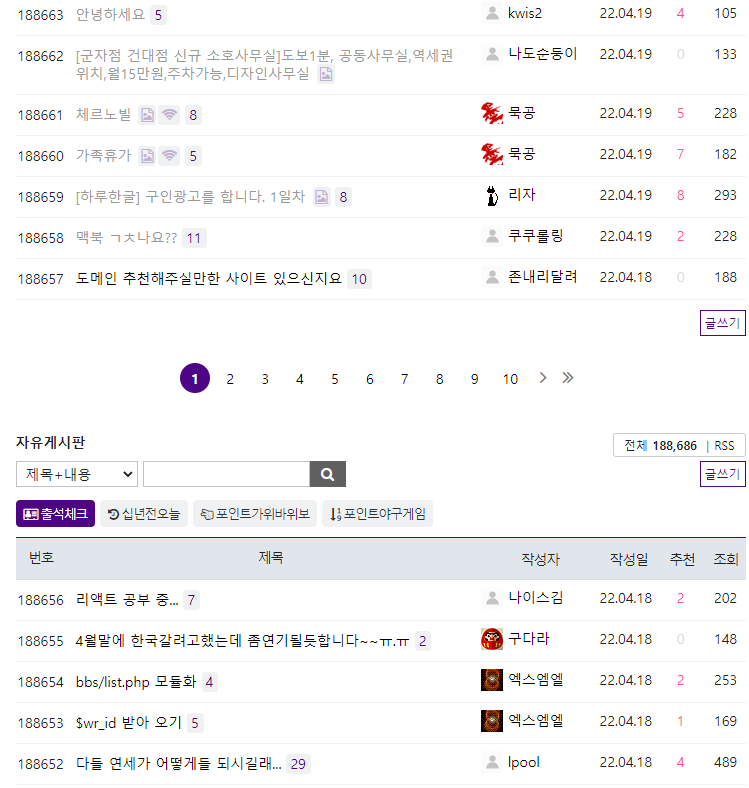Screen dimensions: 749x788
Task: Go to page 4
Action: click(300, 379)
